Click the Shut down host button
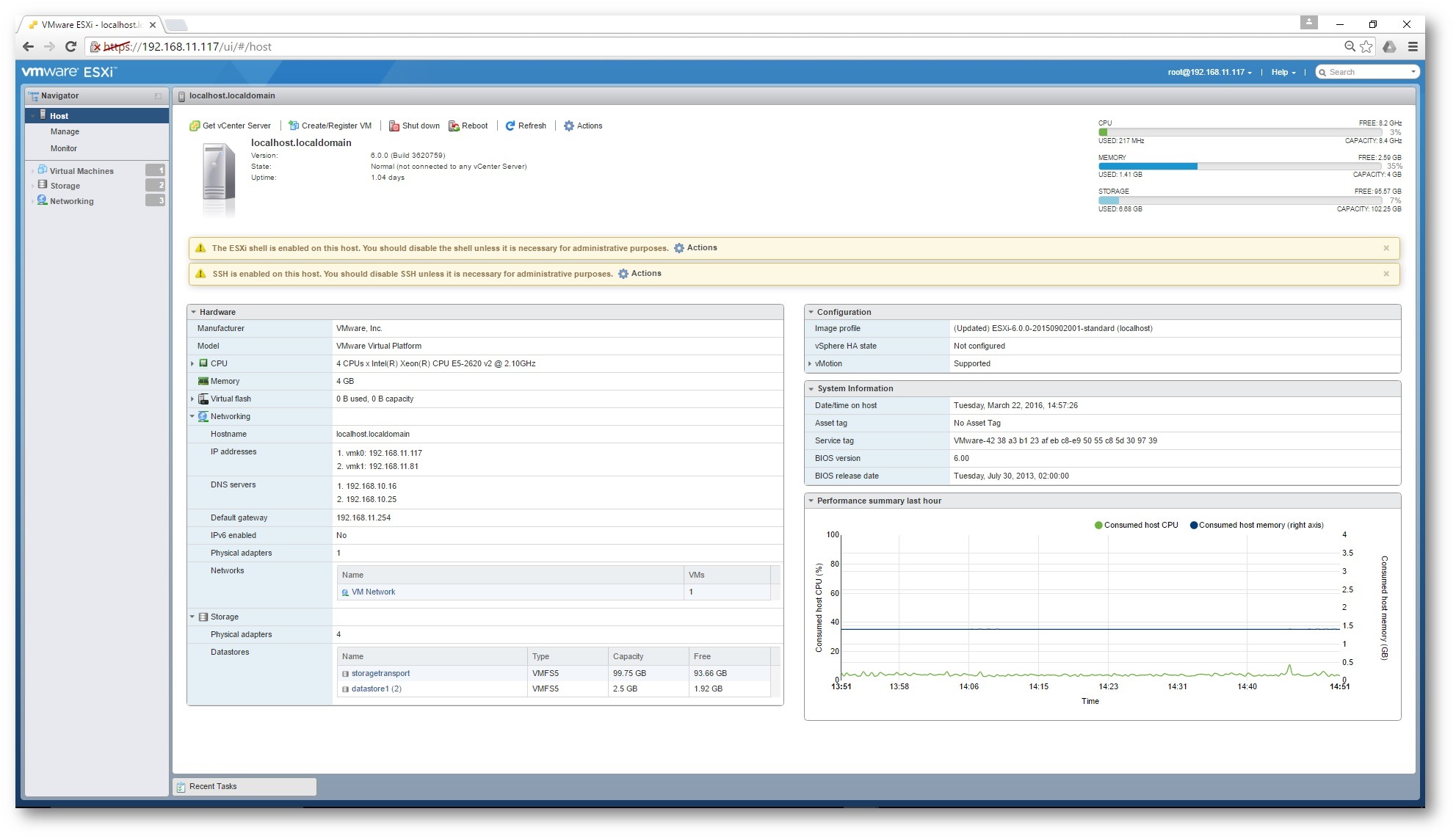Screen dimensions: 1456x839 click(x=414, y=126)
